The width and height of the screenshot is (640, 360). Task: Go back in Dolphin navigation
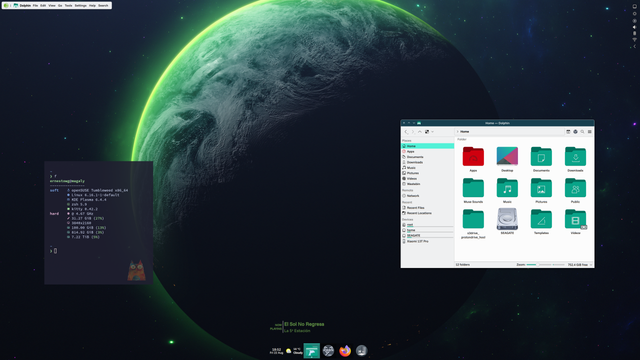[x=406, y=132]
